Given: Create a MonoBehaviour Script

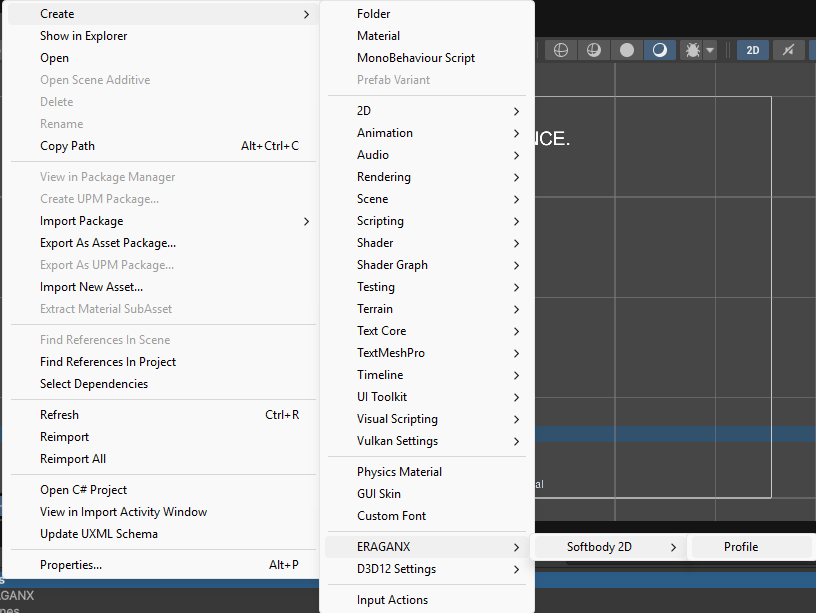Looking at the screenshot, I should (427, 58).
